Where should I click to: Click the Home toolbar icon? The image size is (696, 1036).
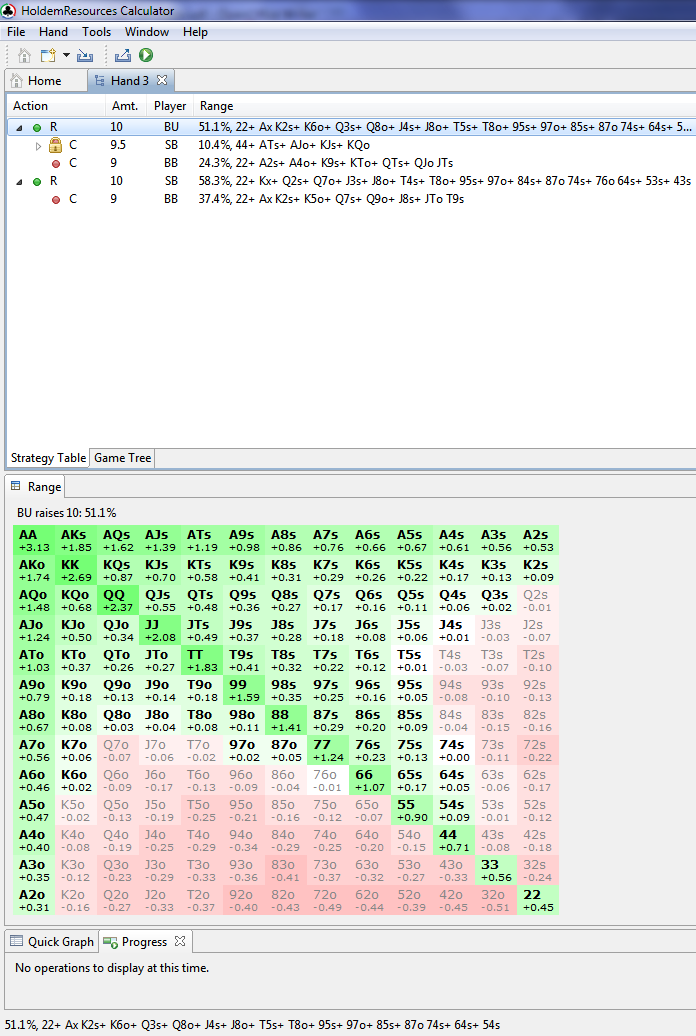click(24, 56)
